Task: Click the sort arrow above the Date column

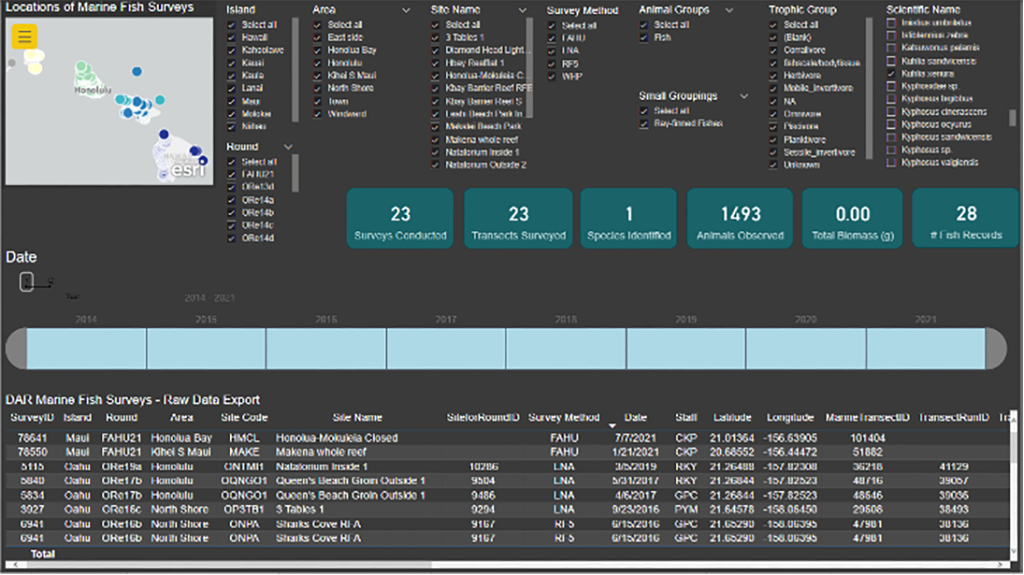Action: tap(612, 426)
